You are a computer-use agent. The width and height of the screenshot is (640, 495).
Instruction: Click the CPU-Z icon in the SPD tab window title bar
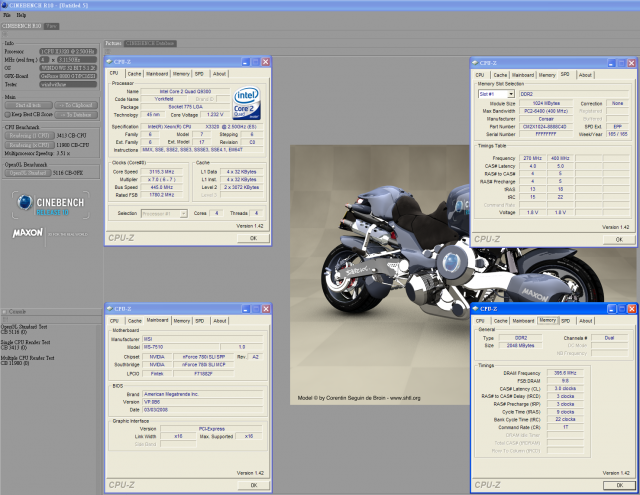[x=475, y=63]
